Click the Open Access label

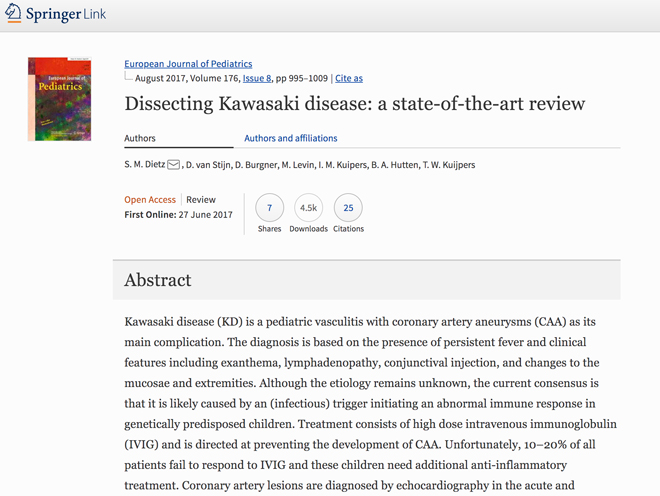tap(150, 200)
